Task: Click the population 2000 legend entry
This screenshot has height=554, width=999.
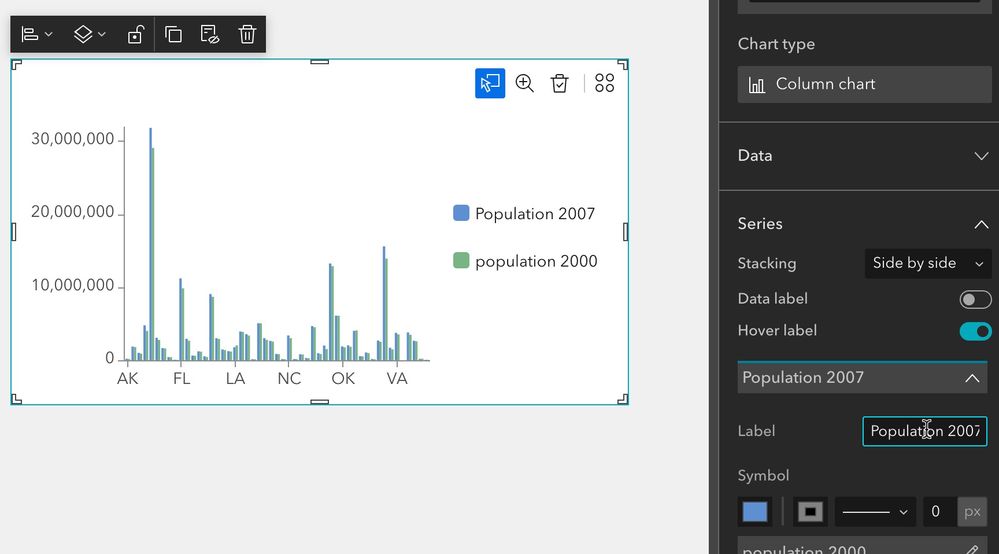Action: pos(525,261)
